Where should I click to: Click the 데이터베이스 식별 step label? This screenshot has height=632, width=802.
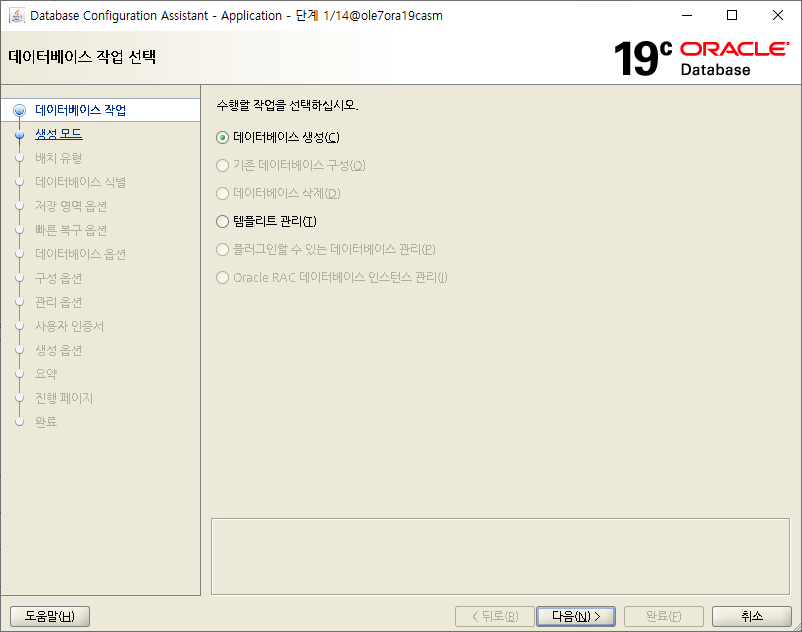[80, 182]
